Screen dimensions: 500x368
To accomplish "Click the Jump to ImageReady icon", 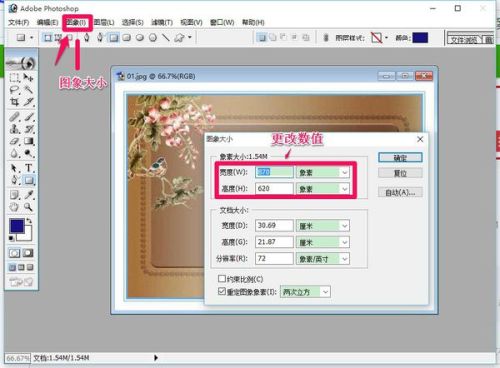I will [x=21, y=282].
